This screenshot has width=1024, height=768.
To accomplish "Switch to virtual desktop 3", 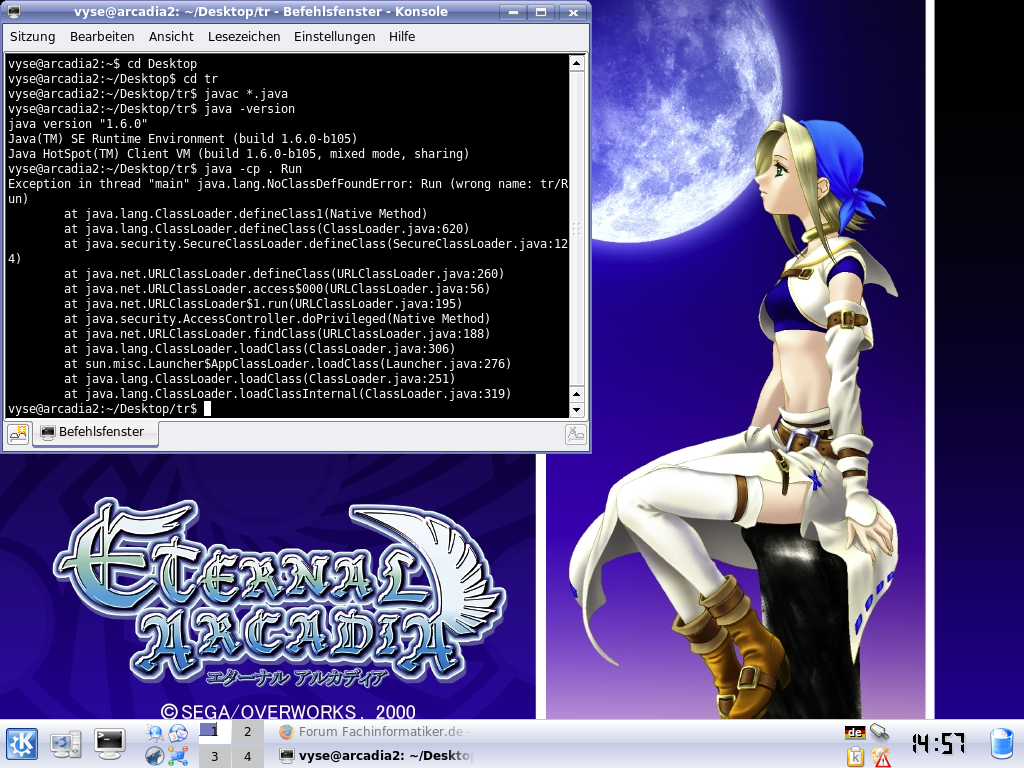I will (214, 756).
